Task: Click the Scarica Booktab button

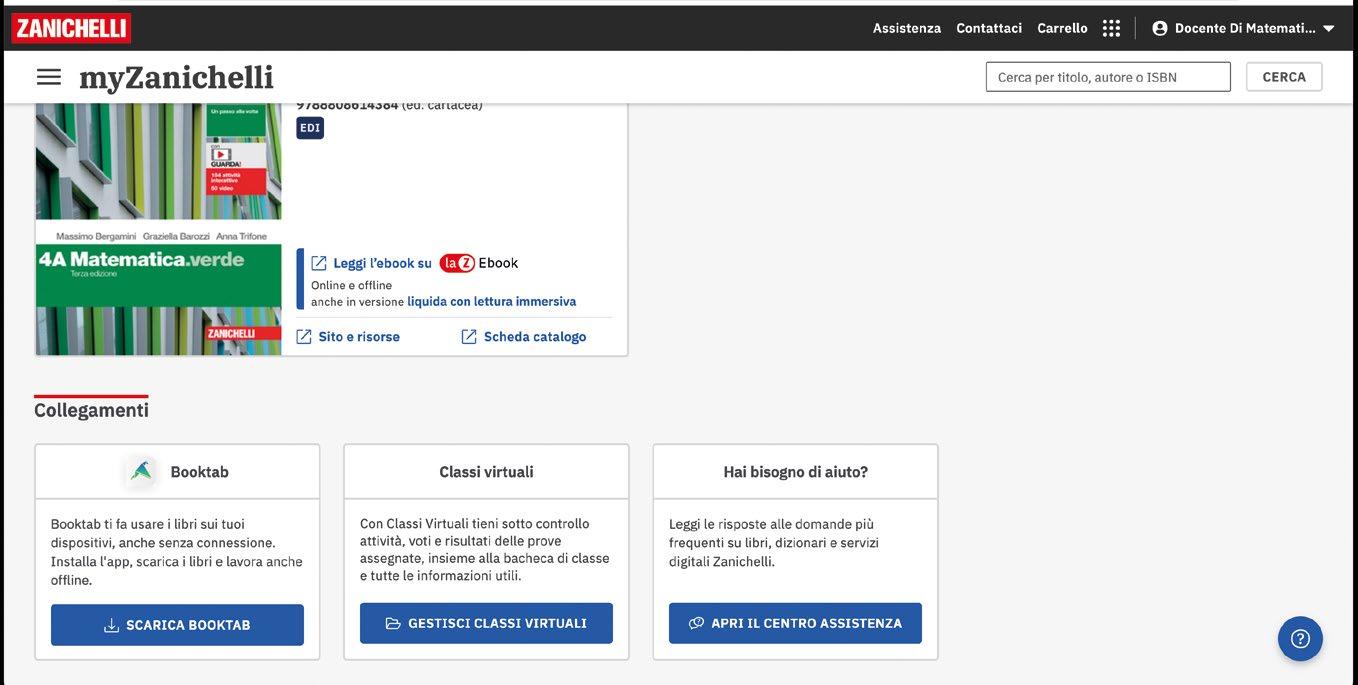Action: tap(177, 625)
